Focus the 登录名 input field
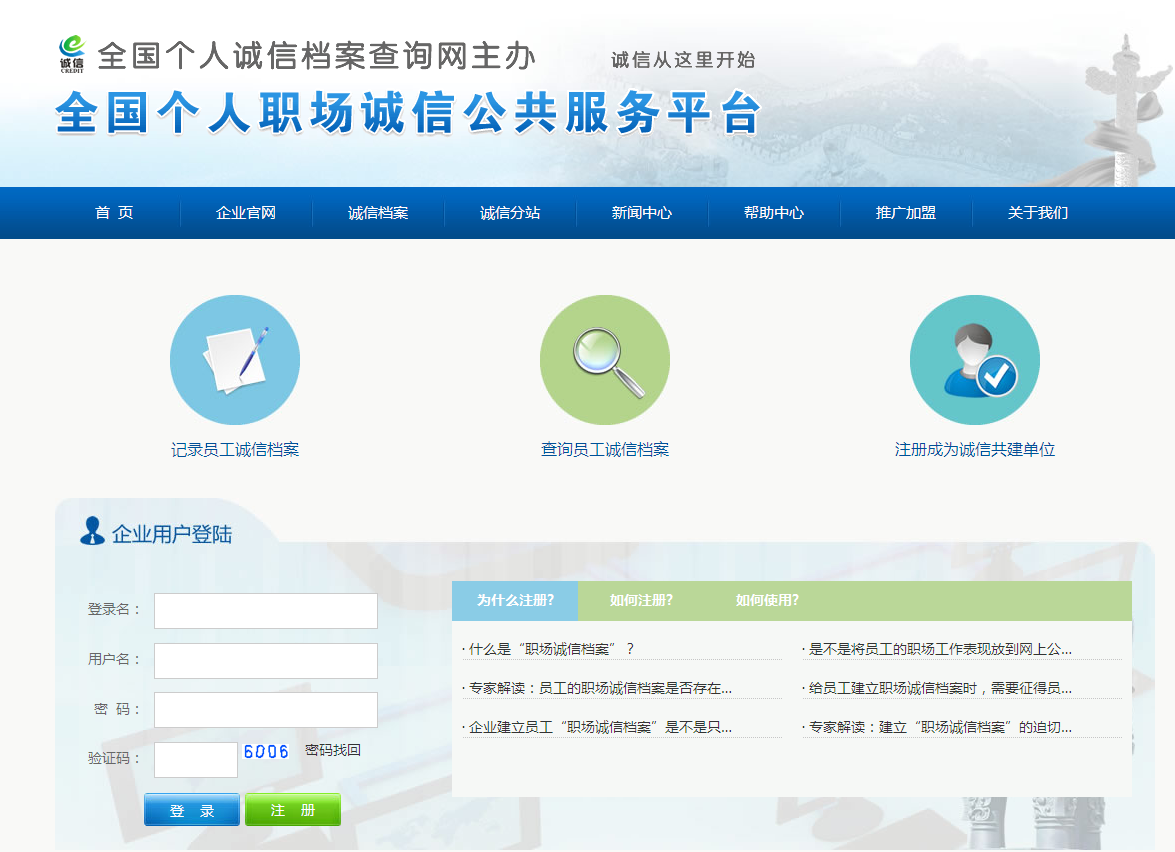This screenshot has height=852, width=1175. click(x=266, y=611)
